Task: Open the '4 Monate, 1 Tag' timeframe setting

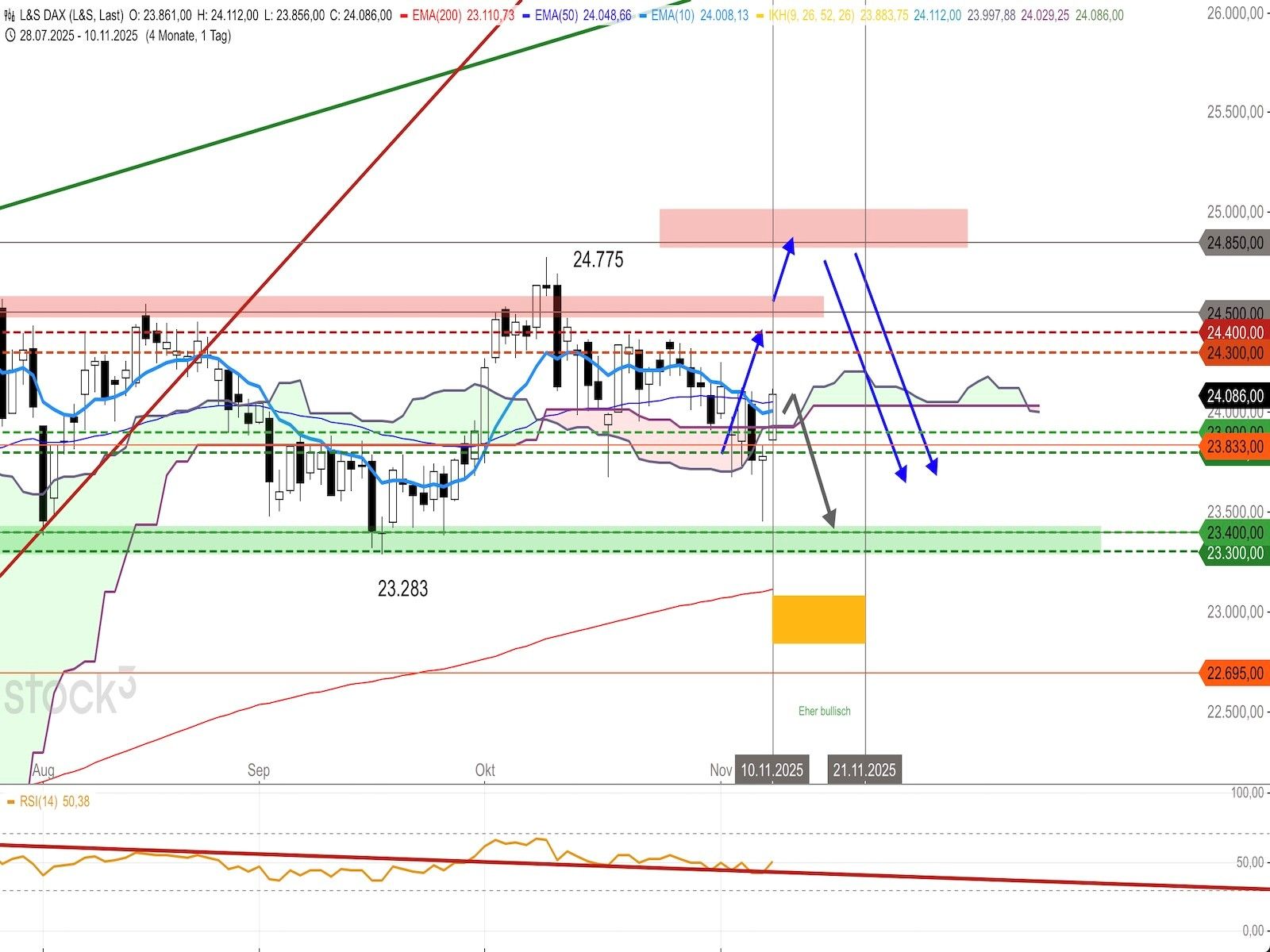Action: [x=188, y=36]
